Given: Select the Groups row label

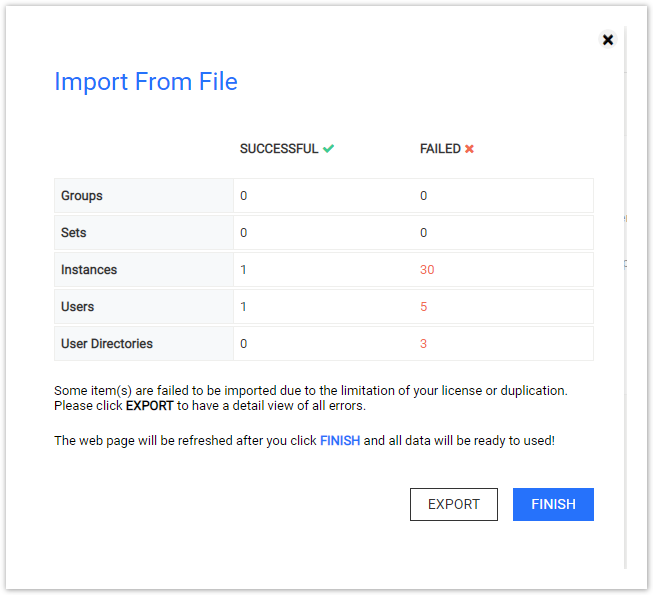Looking at the screenshot, I should pyautogui.click(x=82, y=196).
